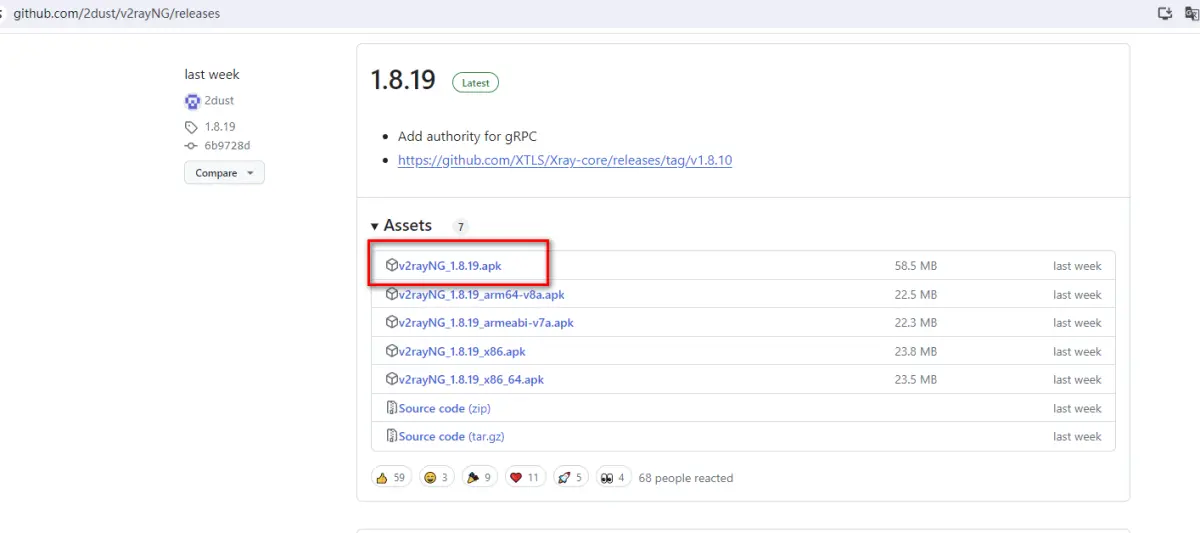Add a heart reaction (11)

pos(525,478)
